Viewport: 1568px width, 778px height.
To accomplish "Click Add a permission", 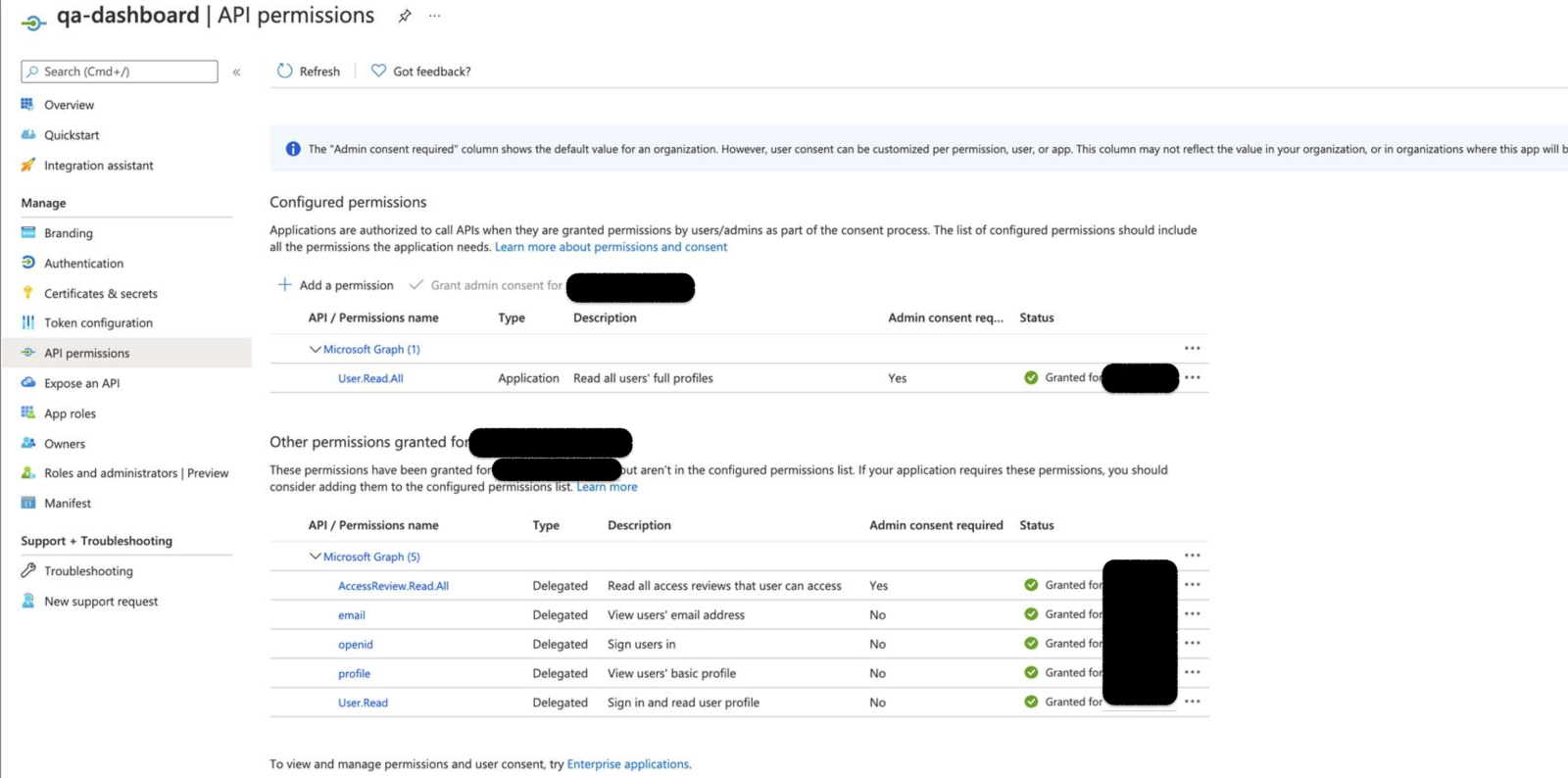I will tap(335, 285).
